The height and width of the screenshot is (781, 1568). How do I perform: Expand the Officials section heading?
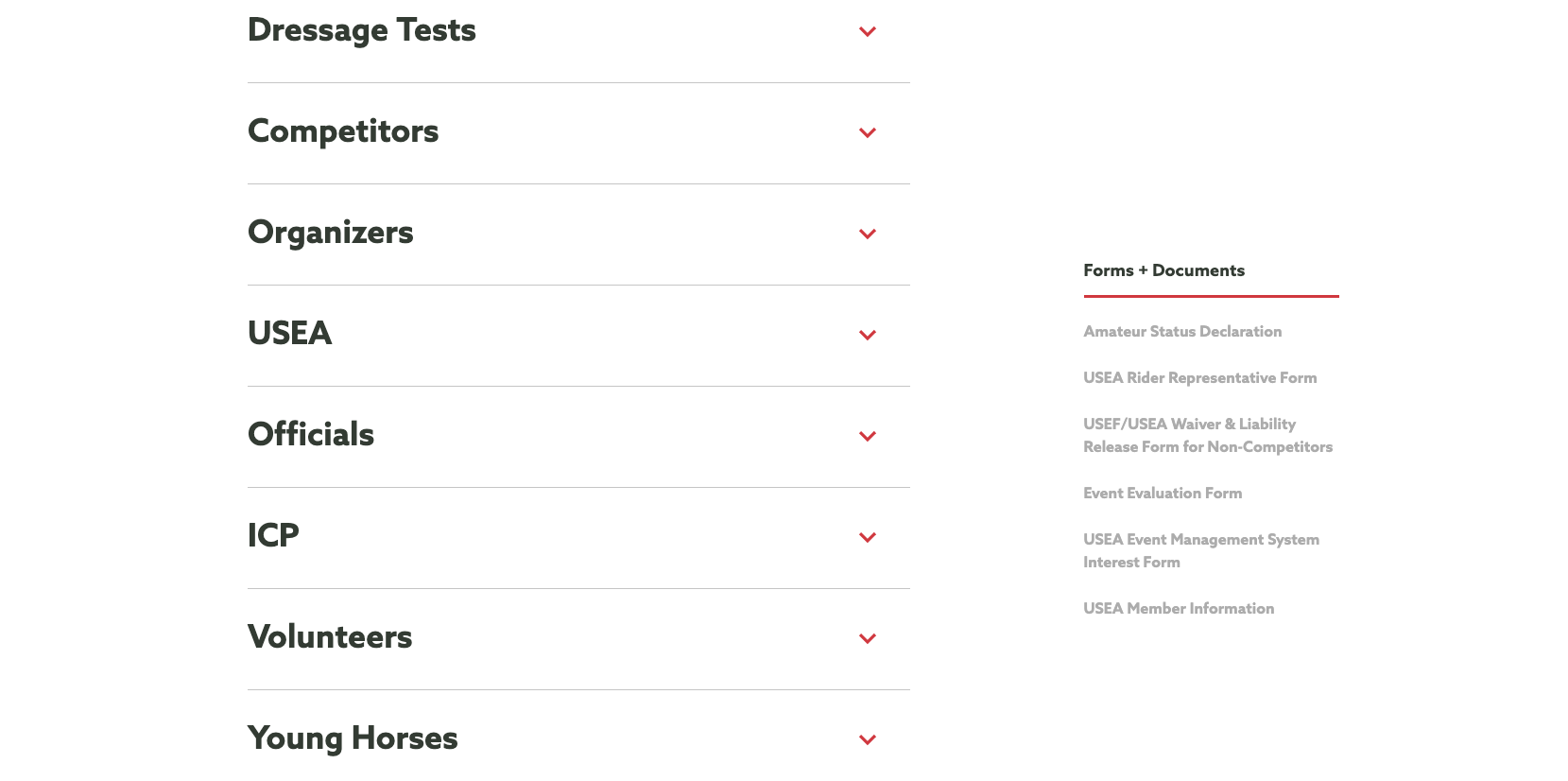pos(311,435)
